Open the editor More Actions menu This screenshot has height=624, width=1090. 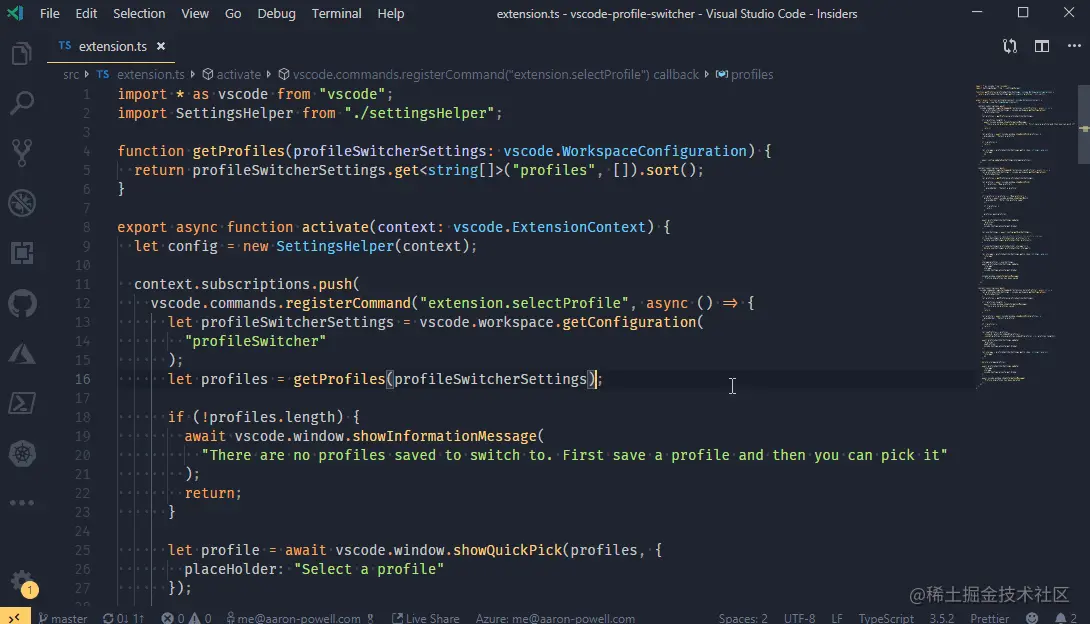(x=1074, y=46)
